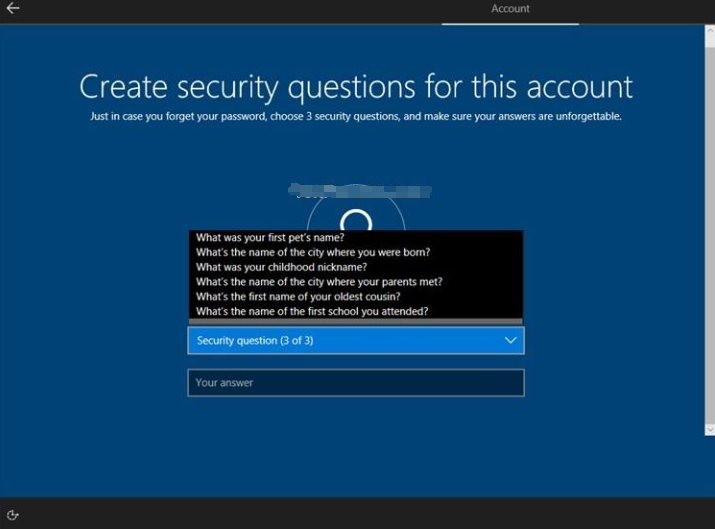Select 'first name of your oldest cousin' option
The width and height of the screenshot is (715, 529).
tap(298, 297)
